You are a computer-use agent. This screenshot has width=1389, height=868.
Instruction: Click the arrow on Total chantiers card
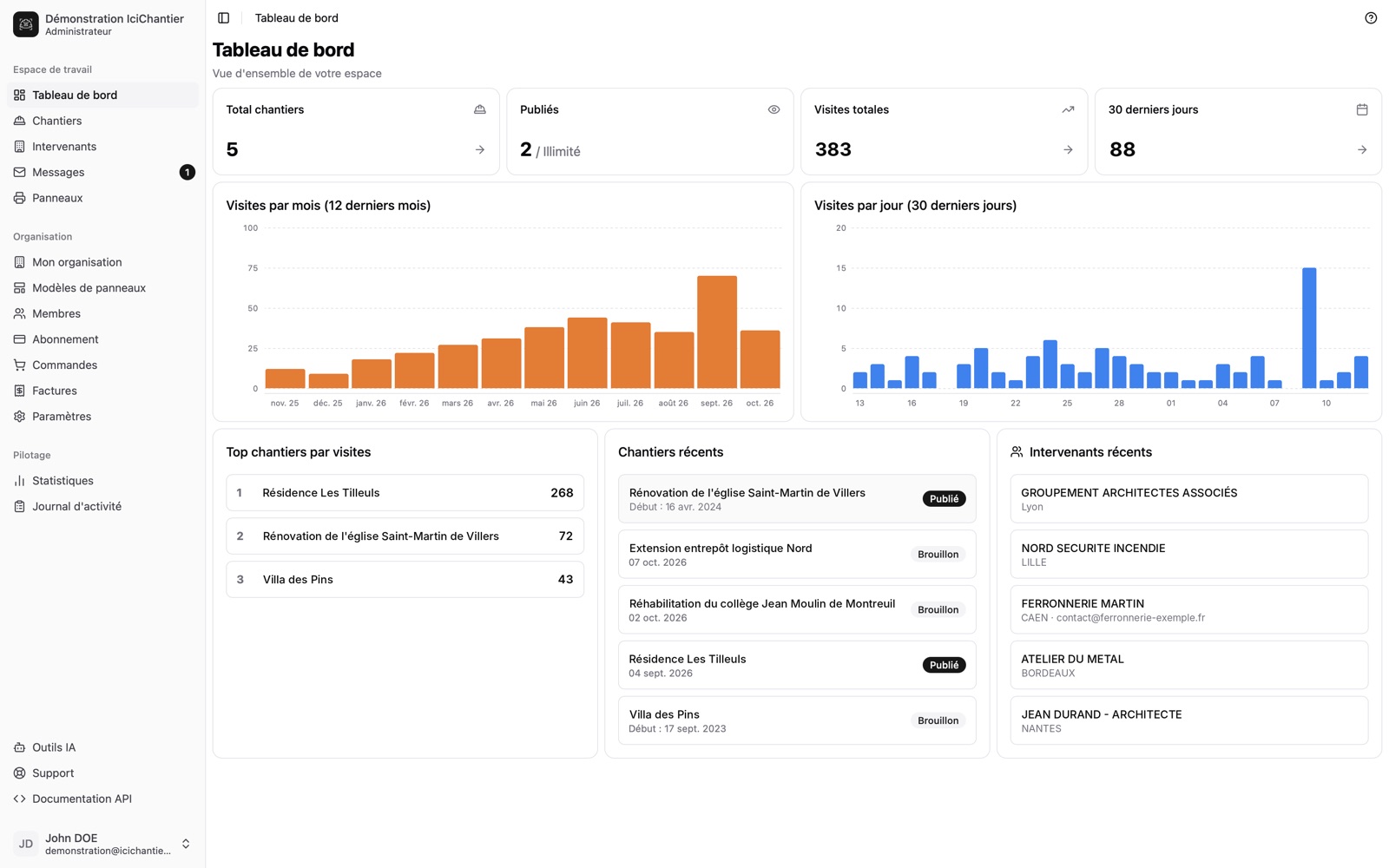480,150
